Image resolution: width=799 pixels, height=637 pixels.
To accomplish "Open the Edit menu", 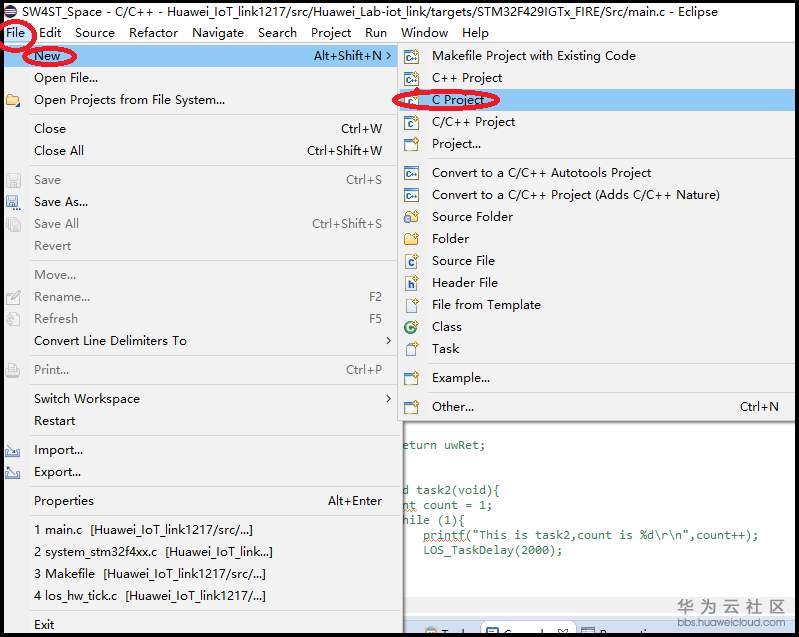I will [x=50, y=33].
